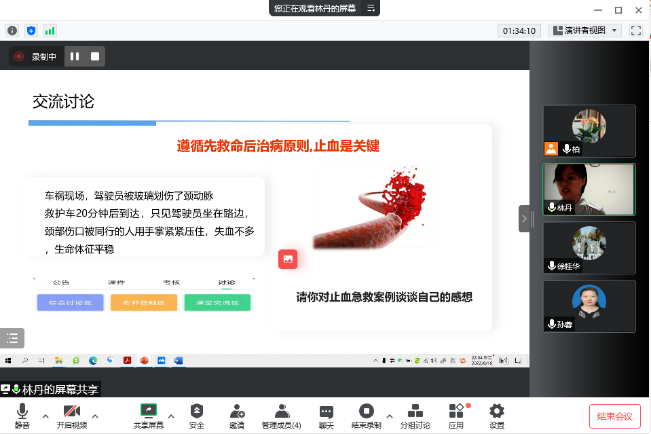Collapse the participant video sidebar arrow
Image resolution: width=651 pixels, height=434 pixels.
point(525,218)
